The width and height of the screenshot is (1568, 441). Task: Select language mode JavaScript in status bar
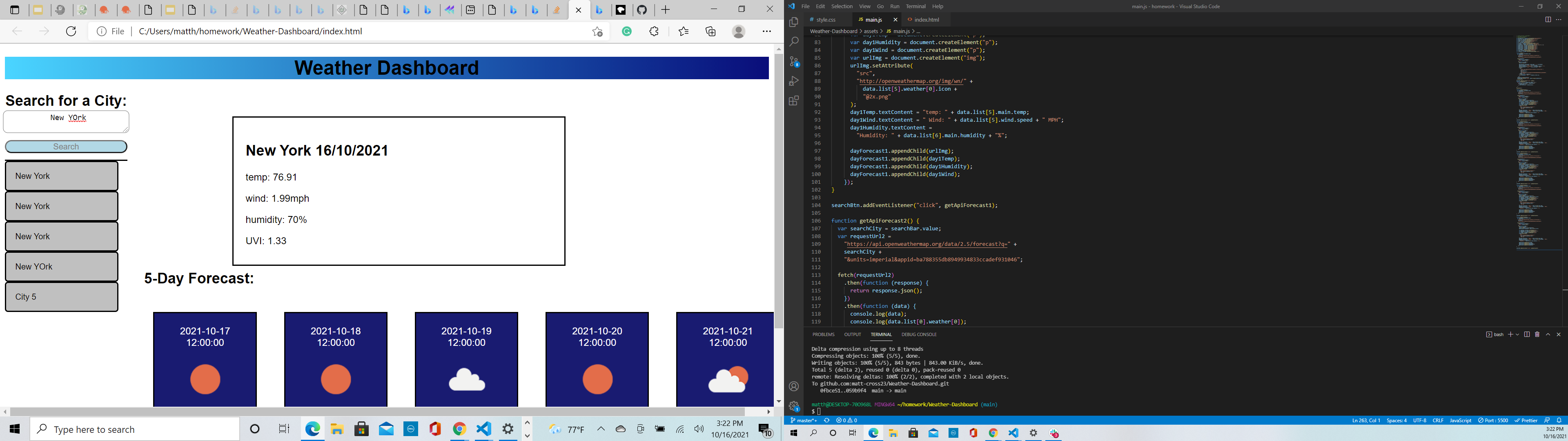click(1460, 420)
